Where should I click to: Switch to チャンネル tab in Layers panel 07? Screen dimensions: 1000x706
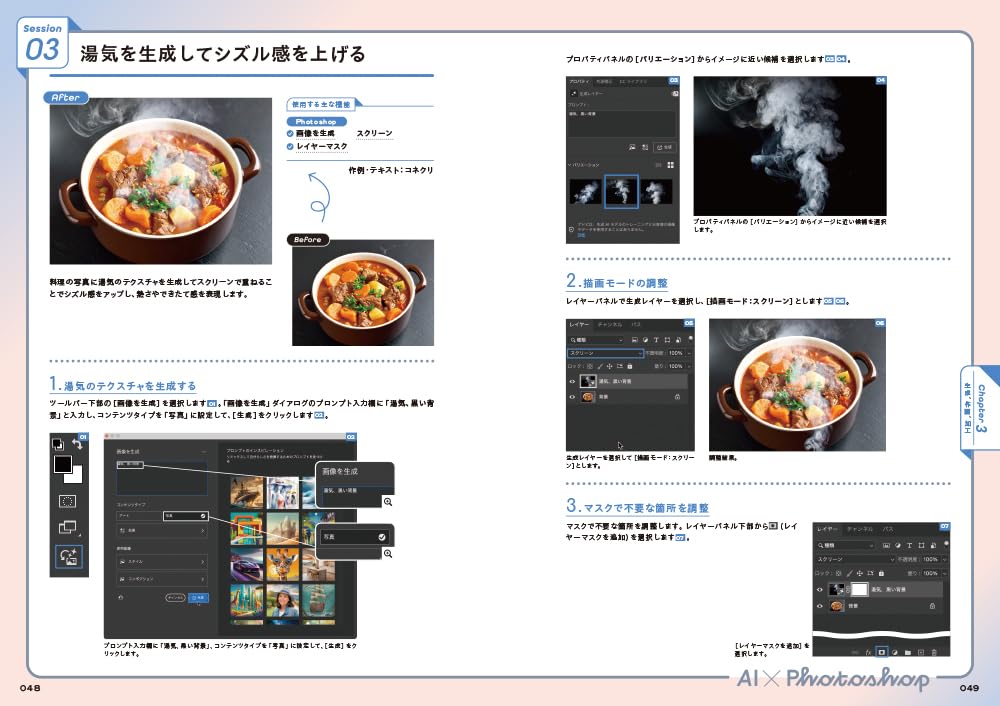860,529
